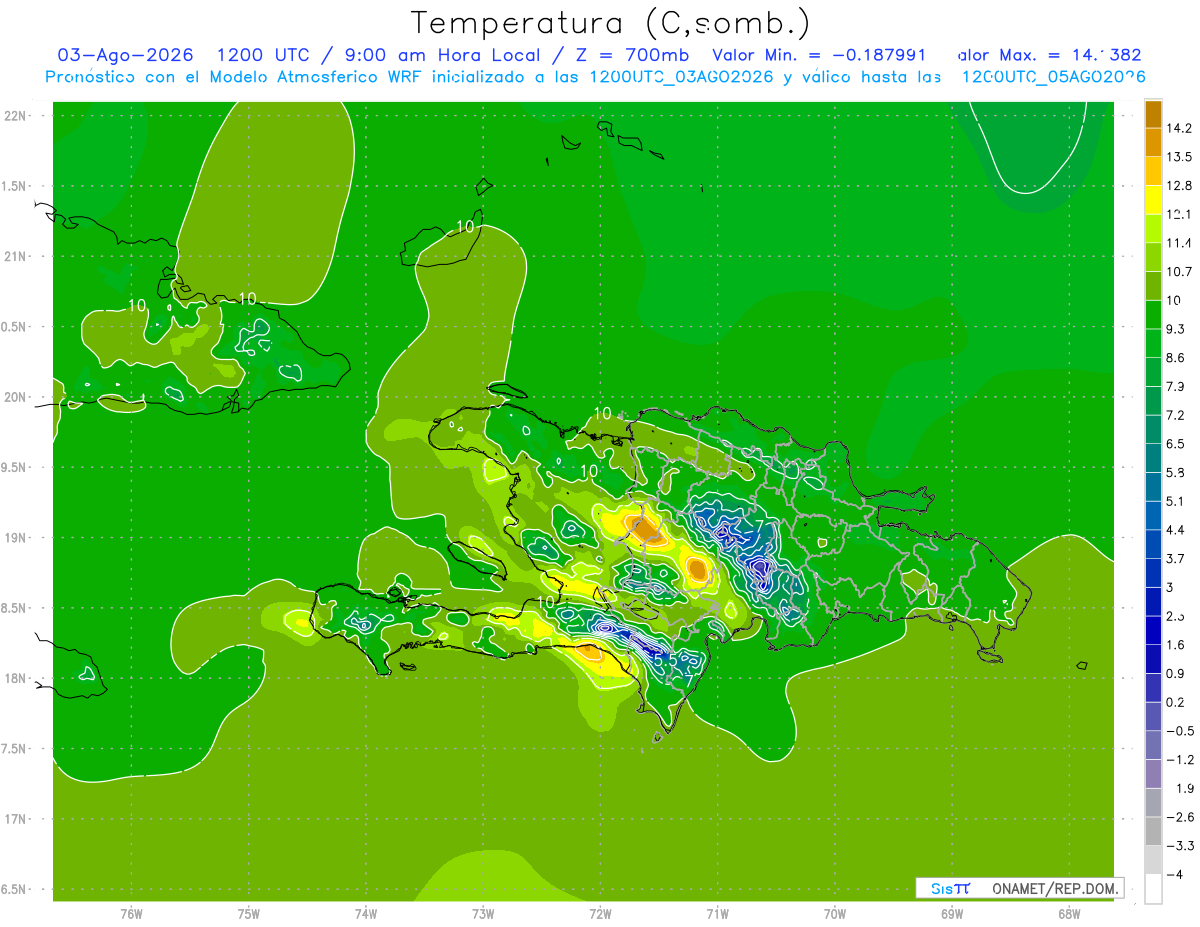This screenshot has width=1200, height=927.
Task: Click the orange swatch above the 14.2 label
Action: 1153,114
